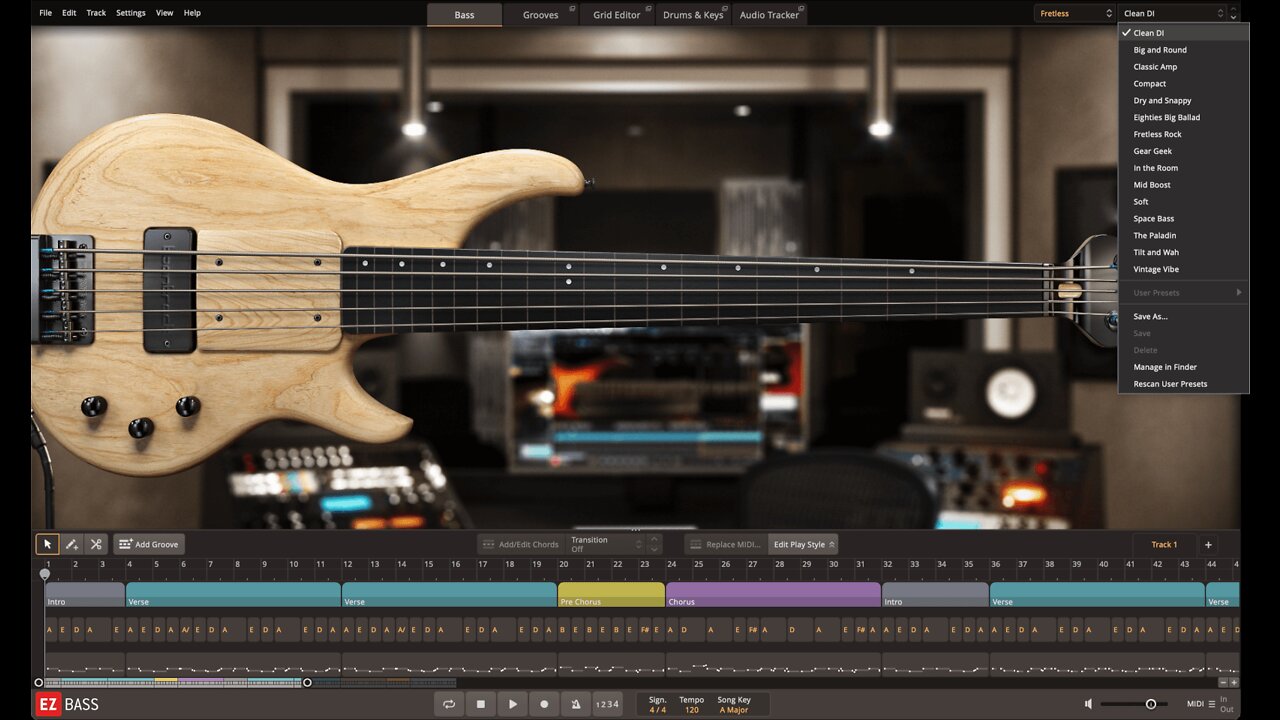Open the Edit menu

[69, 13]
